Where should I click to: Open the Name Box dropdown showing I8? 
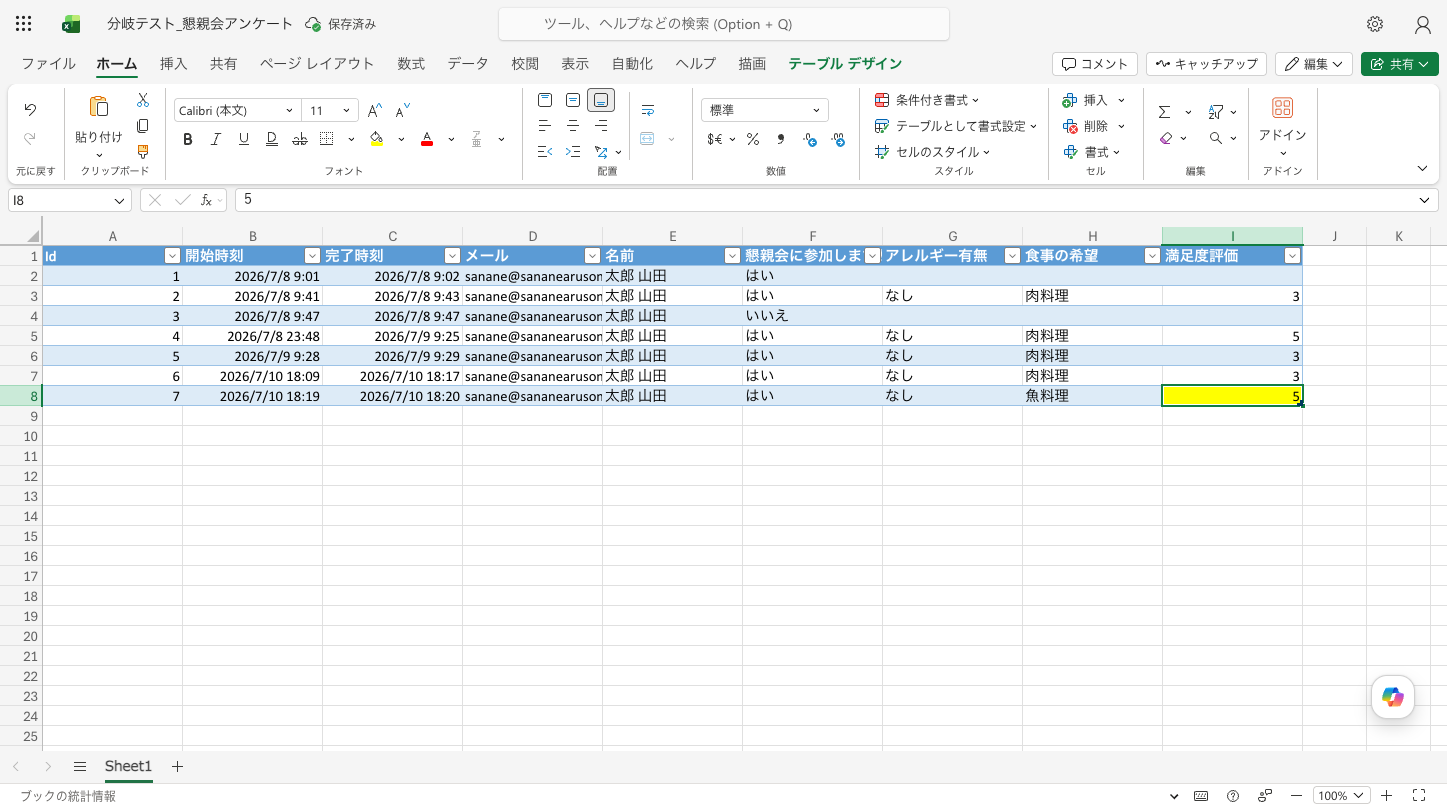pos(120,200)
